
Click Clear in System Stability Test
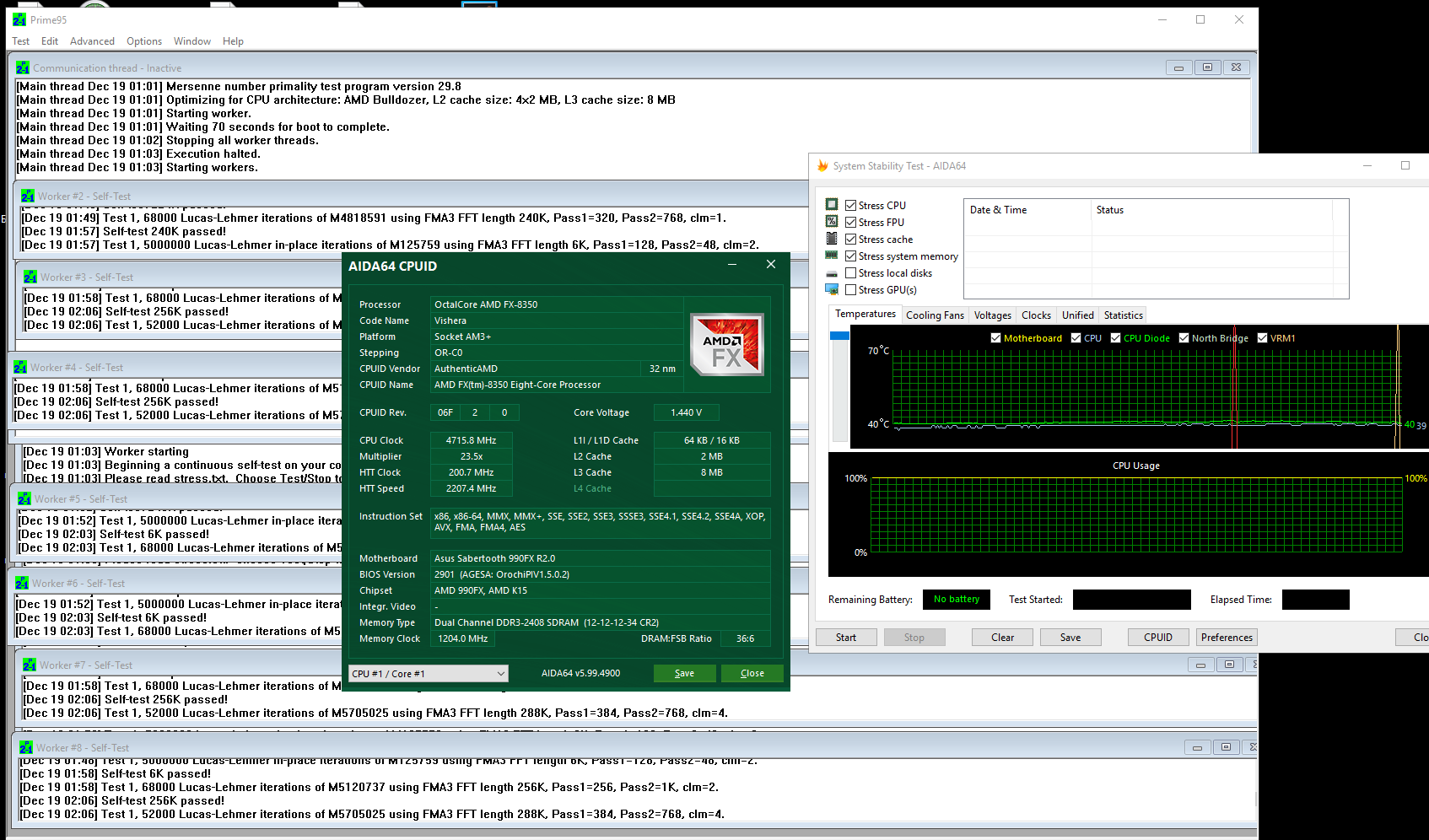1003,638
